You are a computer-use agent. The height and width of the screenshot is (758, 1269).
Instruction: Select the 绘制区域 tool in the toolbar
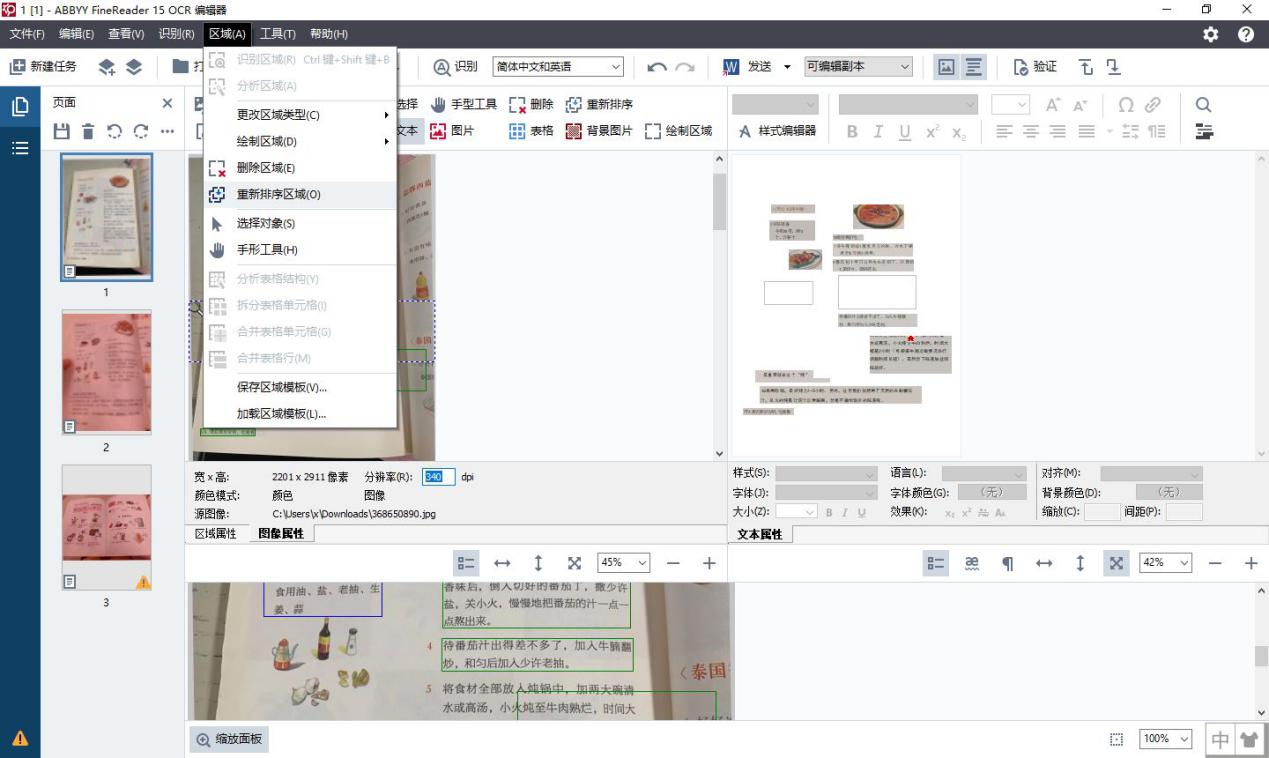[678, 131]
